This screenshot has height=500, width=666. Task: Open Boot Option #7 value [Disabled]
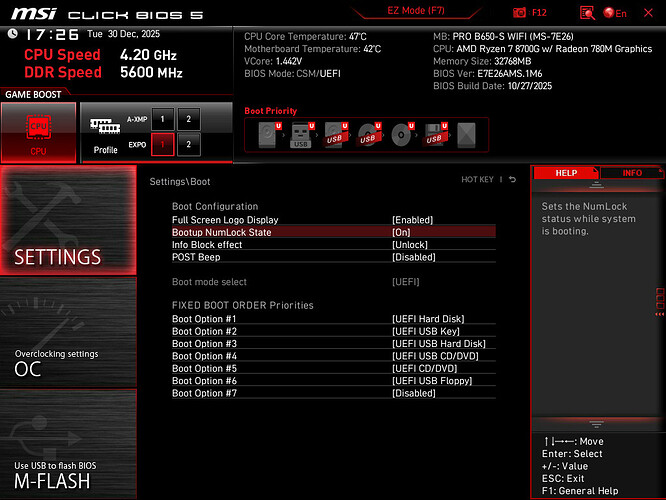tap(414, 393)
